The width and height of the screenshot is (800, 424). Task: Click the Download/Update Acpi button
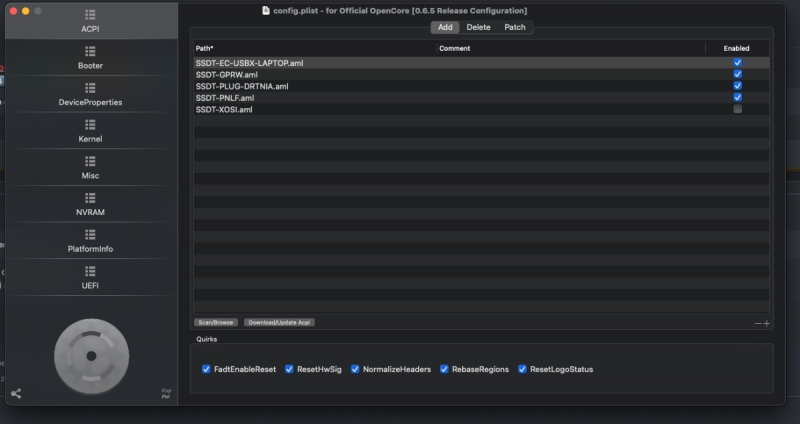click(x=279, y=322)
